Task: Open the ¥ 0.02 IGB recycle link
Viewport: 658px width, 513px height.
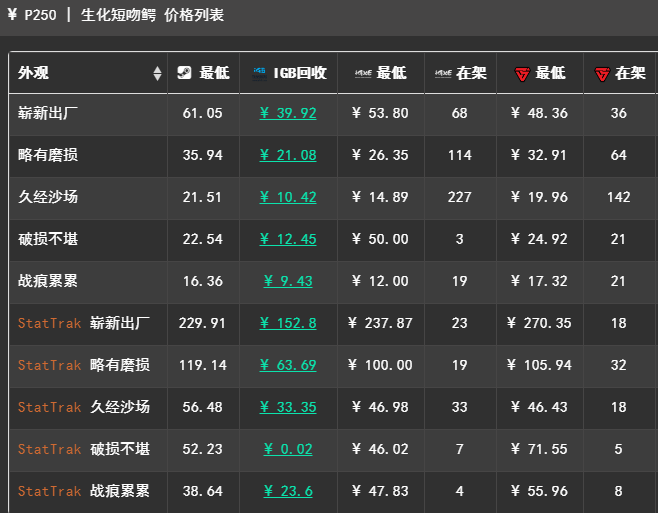Action: 288,449
